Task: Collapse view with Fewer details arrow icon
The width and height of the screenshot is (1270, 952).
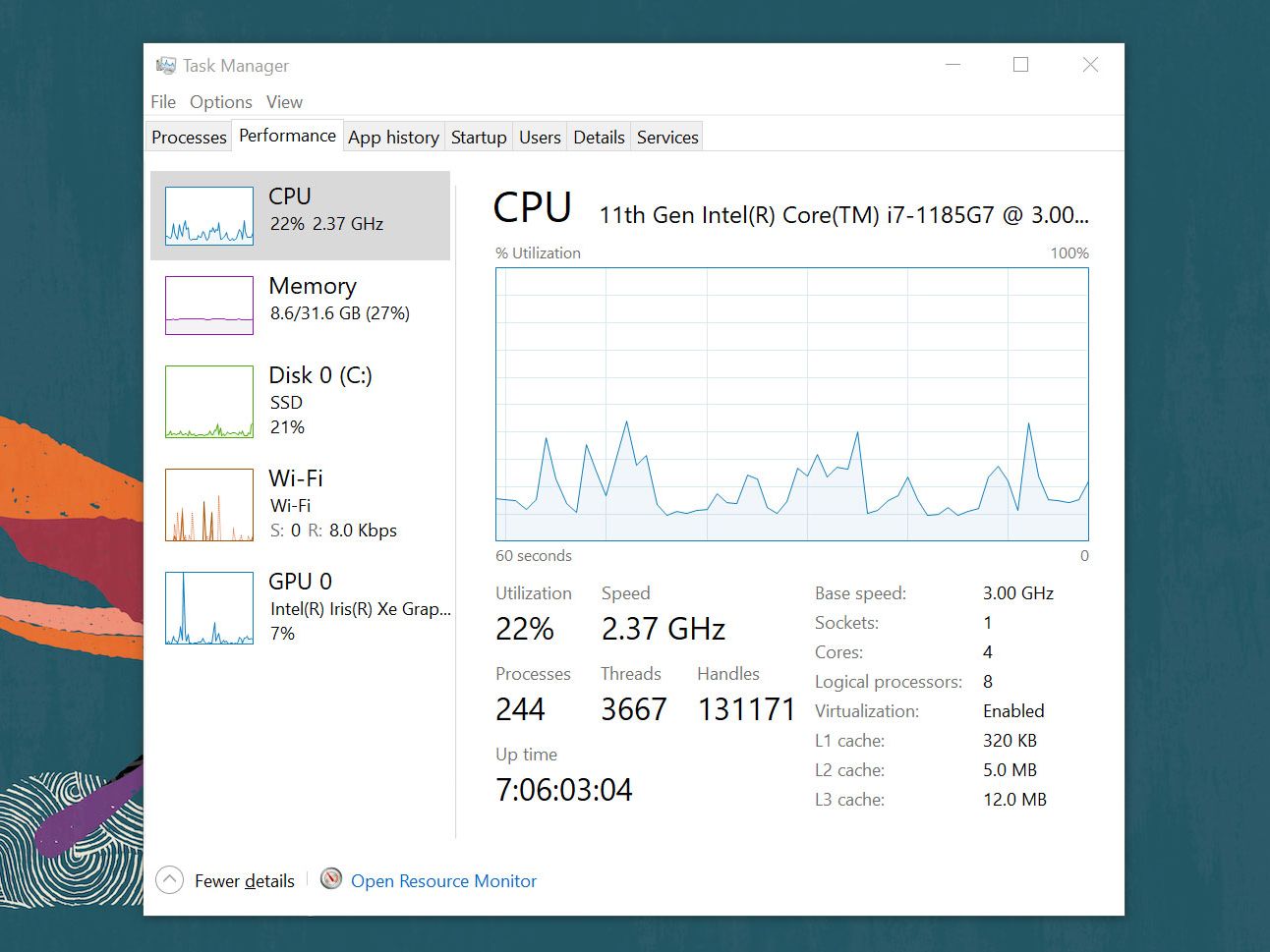Action: [x=169, y=880]
